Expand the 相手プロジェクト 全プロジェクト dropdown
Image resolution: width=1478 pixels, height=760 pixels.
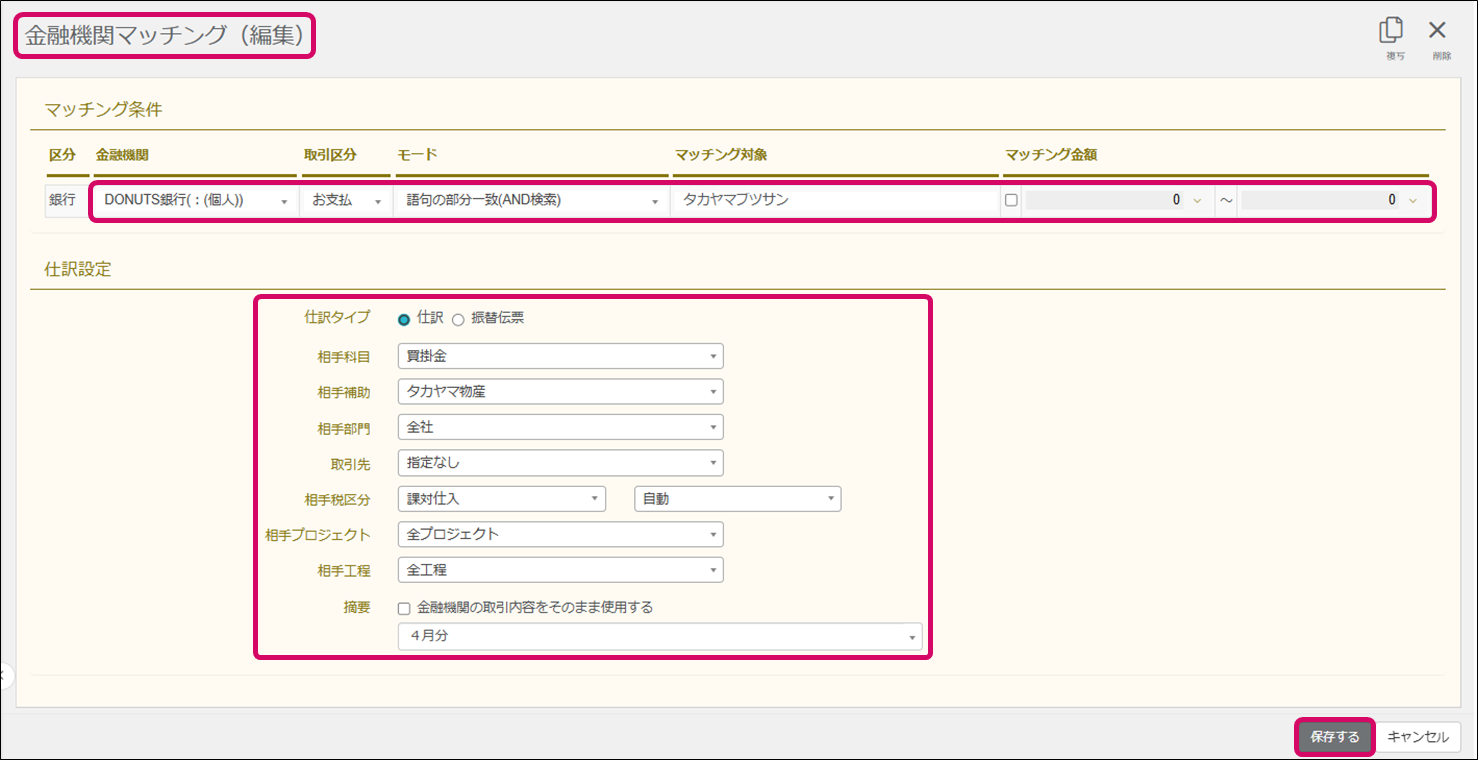point(560,534)
